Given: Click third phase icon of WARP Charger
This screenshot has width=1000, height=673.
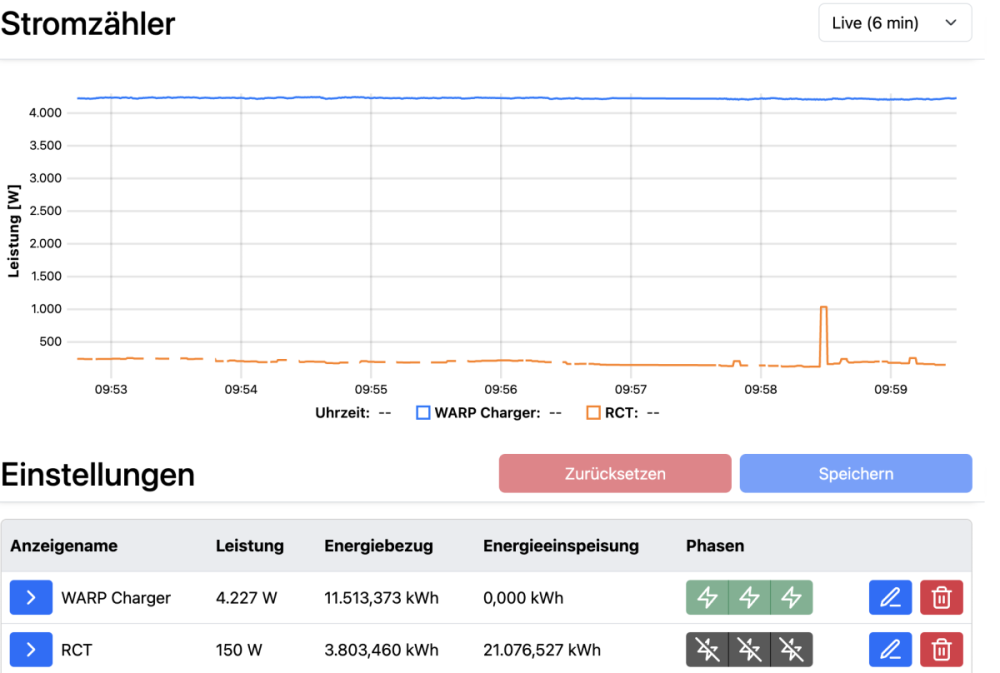Looking at the screenshot, I should (x=791, y=598).
